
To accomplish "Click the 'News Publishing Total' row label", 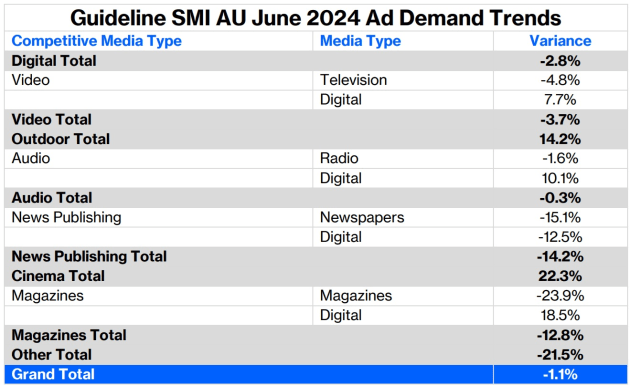I will (x=89, y=256).
